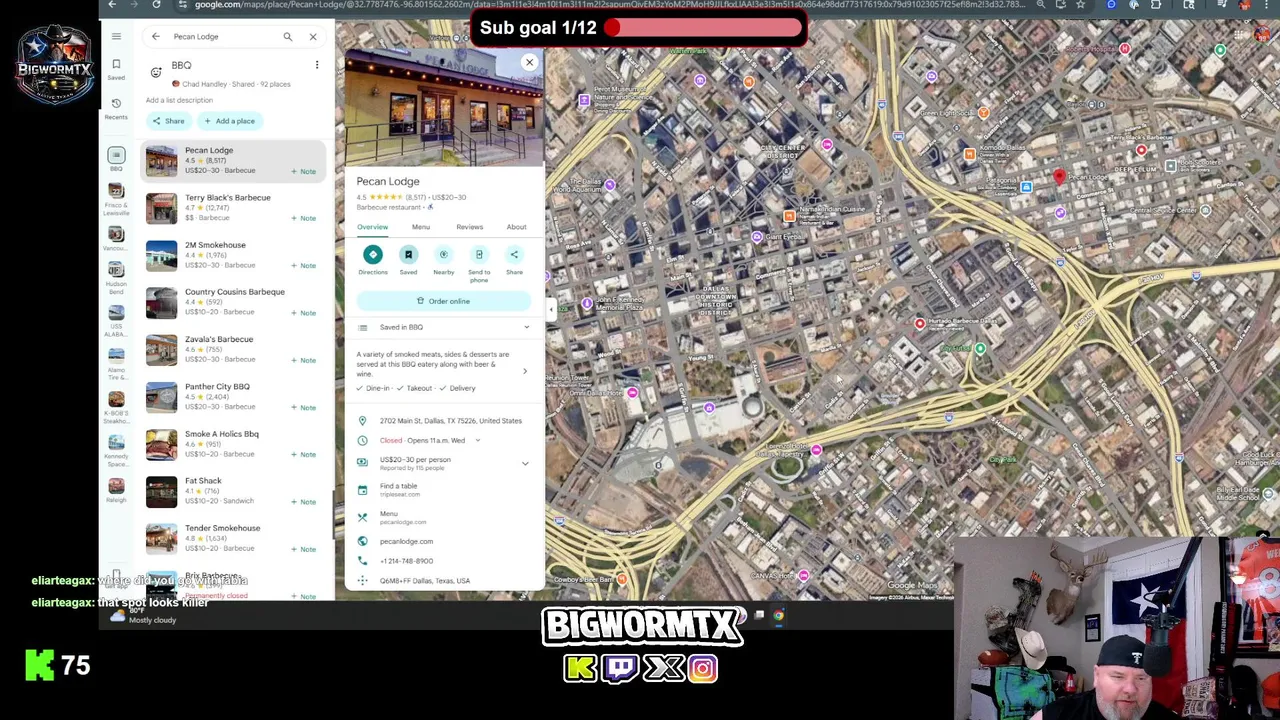Click the search magnifier icon
Image resolution: width=1280 pixels, height=720 pixels.
click(x=287, y=37)
